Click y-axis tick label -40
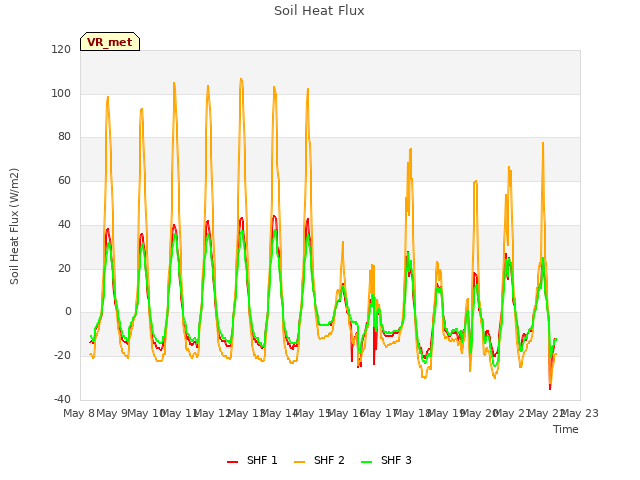Viewport: 640px width, 480px height. click(x=62, y=399)
